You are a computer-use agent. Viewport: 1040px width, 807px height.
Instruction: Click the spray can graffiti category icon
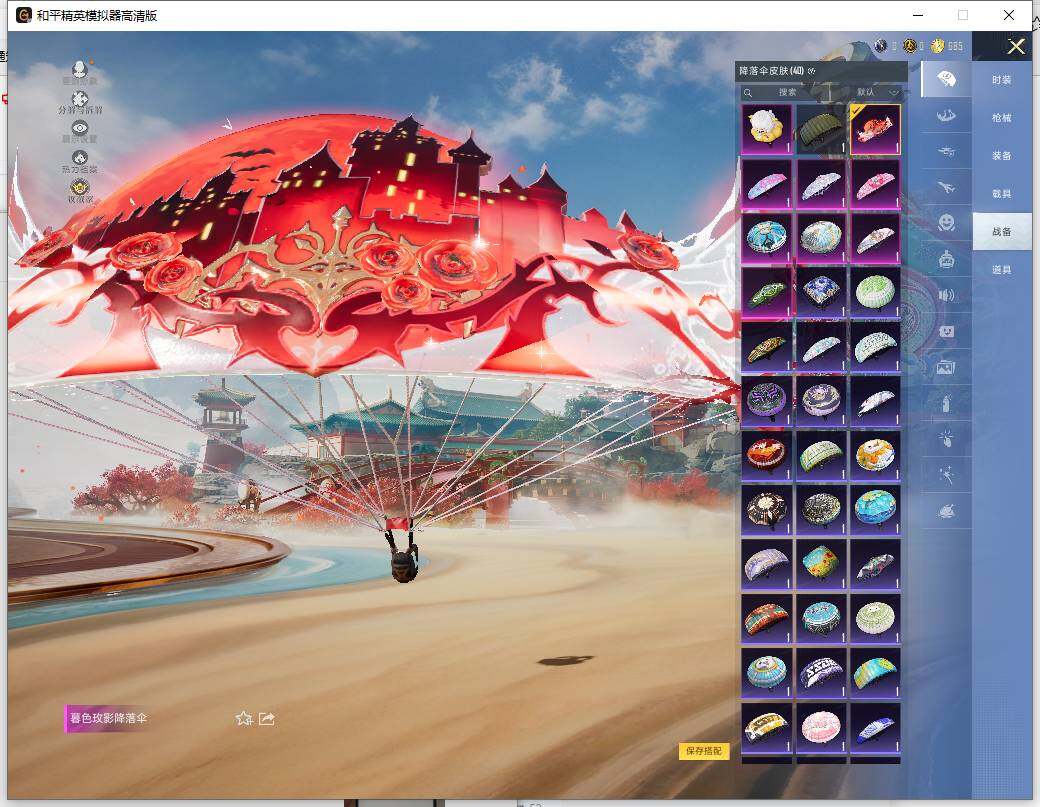(x=945, y=403)
